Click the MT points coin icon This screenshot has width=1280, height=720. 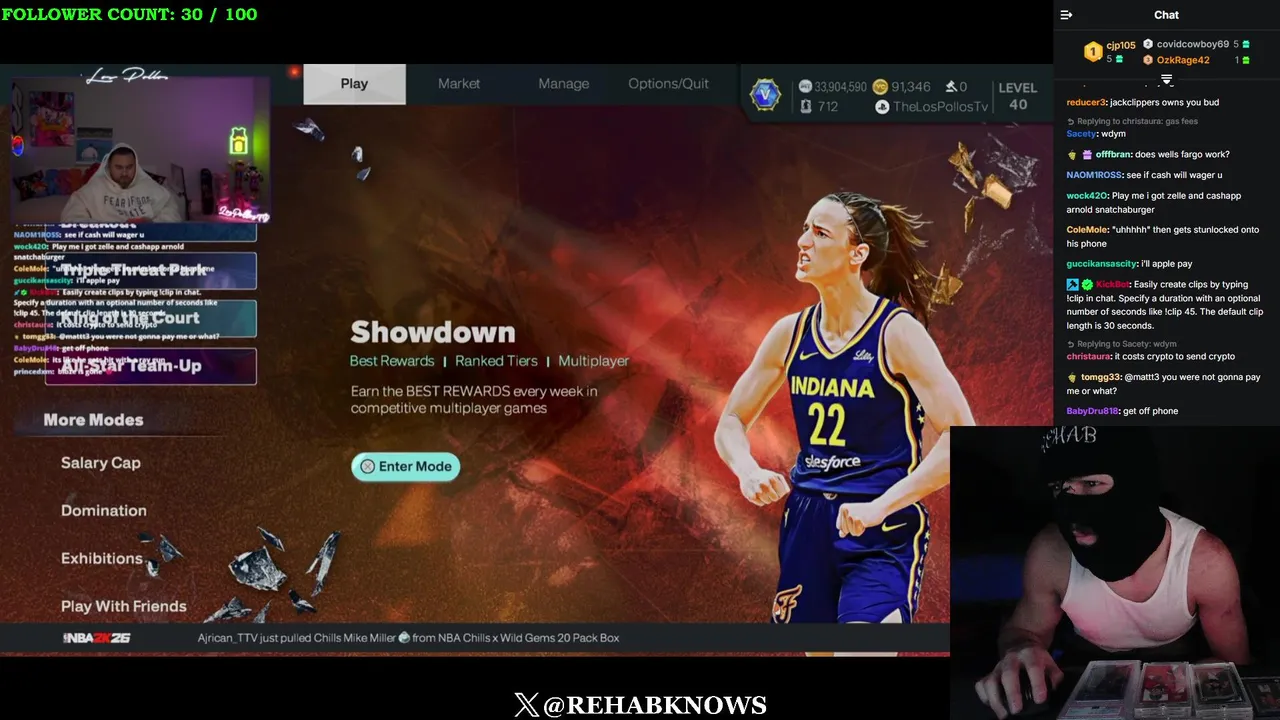pos(804,87)
